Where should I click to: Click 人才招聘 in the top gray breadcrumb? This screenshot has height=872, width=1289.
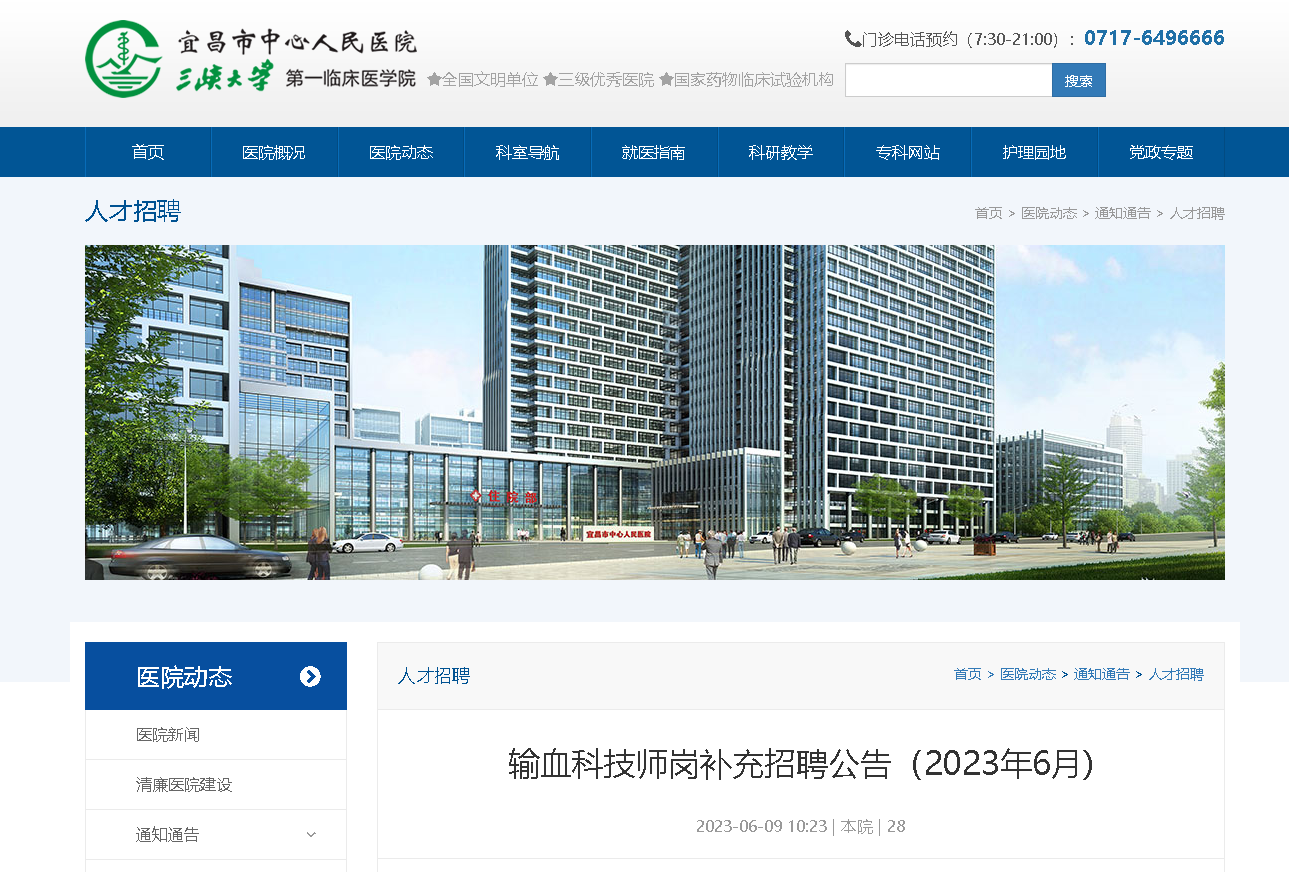point(1197,213)
